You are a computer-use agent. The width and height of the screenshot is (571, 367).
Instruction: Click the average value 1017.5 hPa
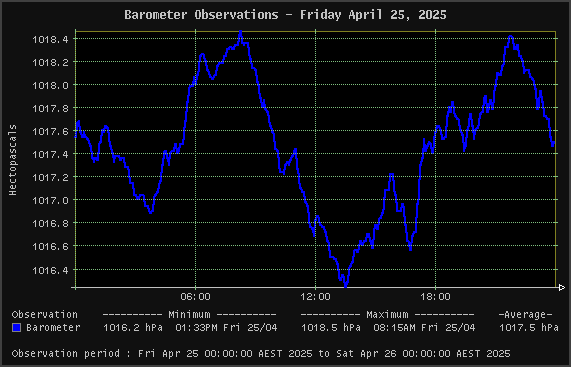point(529,328)
